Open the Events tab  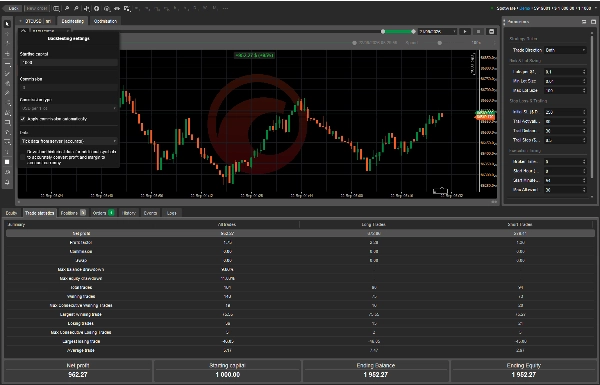coord(150,213)
